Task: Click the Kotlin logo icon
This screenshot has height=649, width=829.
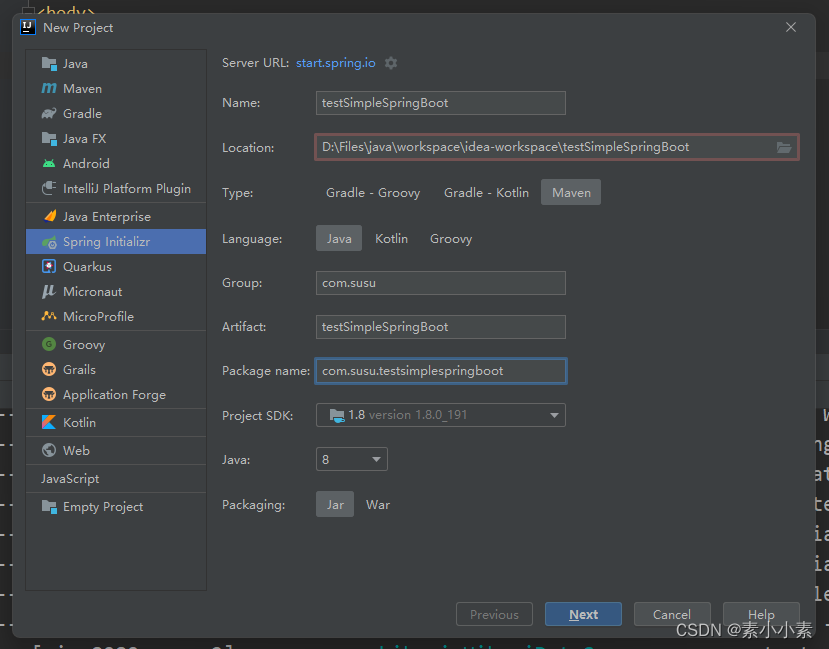Action: 49,422
